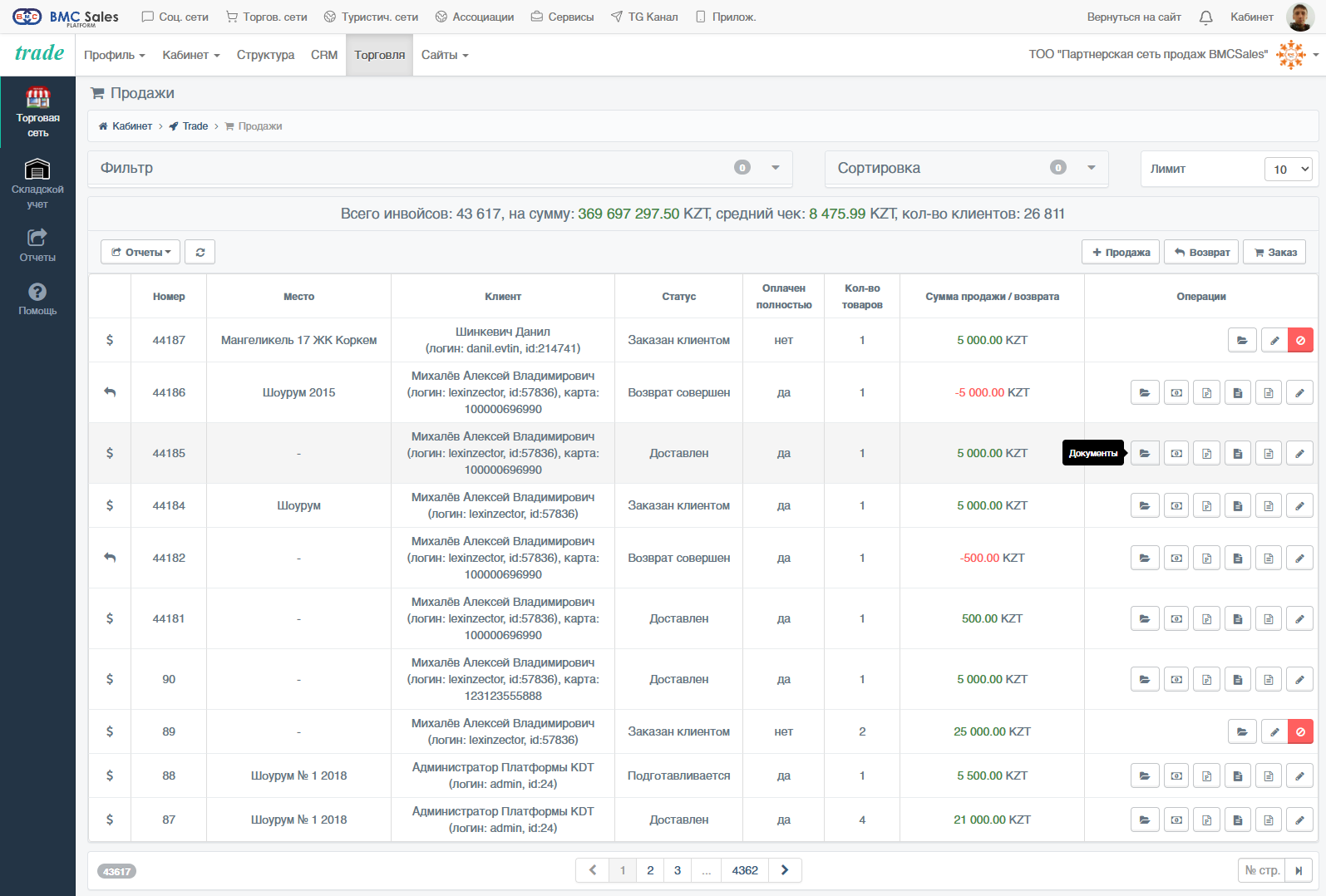Click the Возврат button
1326x896 pixels.
pos(1201,252)
